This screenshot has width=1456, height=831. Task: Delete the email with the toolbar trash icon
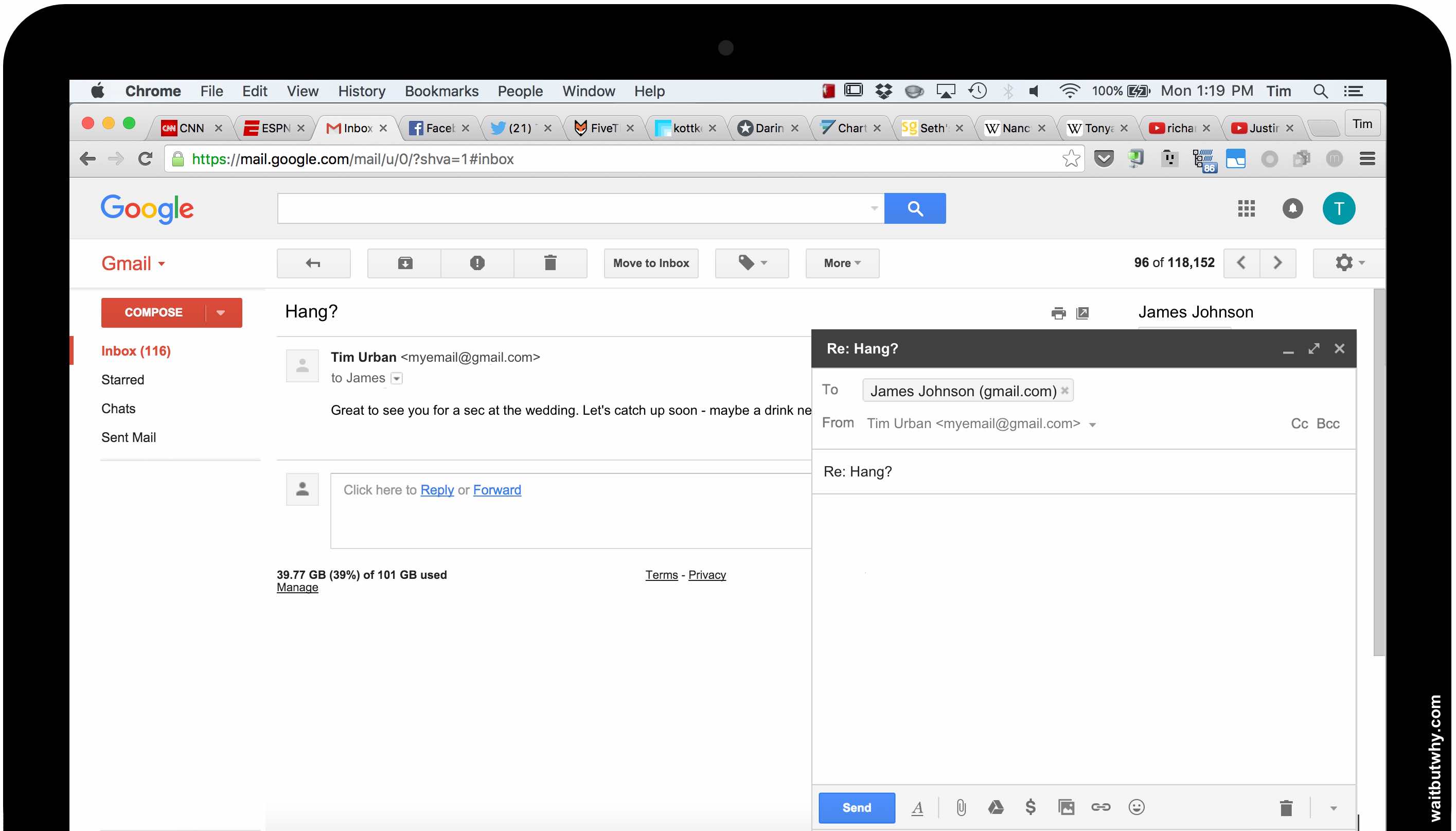coord(550,263)
